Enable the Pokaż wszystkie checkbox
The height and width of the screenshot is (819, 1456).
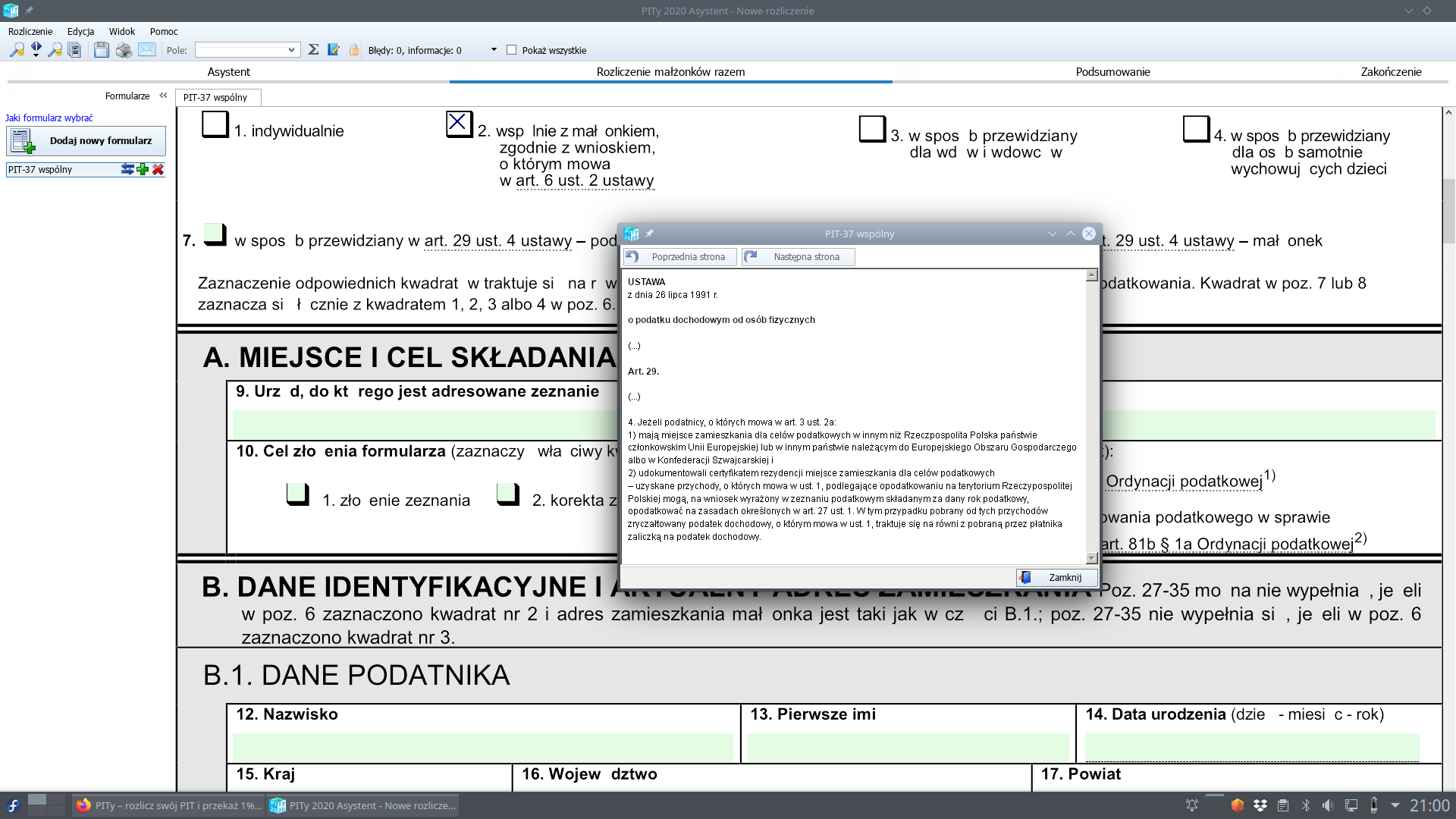pyautogui.click(x=511, y=50)
